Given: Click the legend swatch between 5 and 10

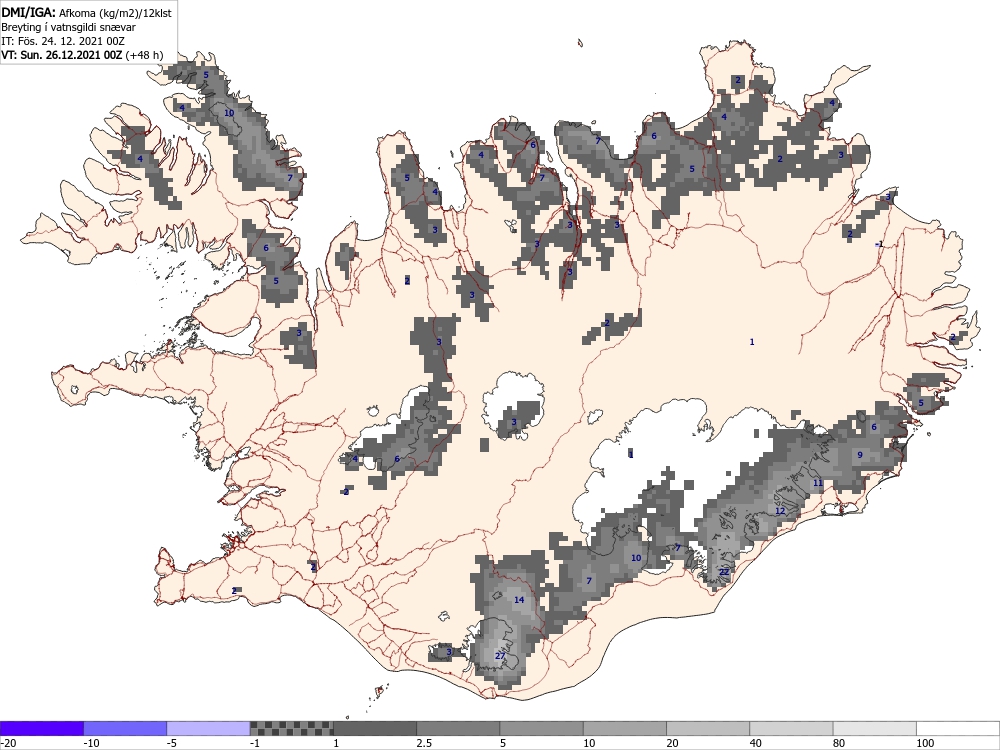Looking at the screenshot, I should pyautogui.click(x=541, y=728).
